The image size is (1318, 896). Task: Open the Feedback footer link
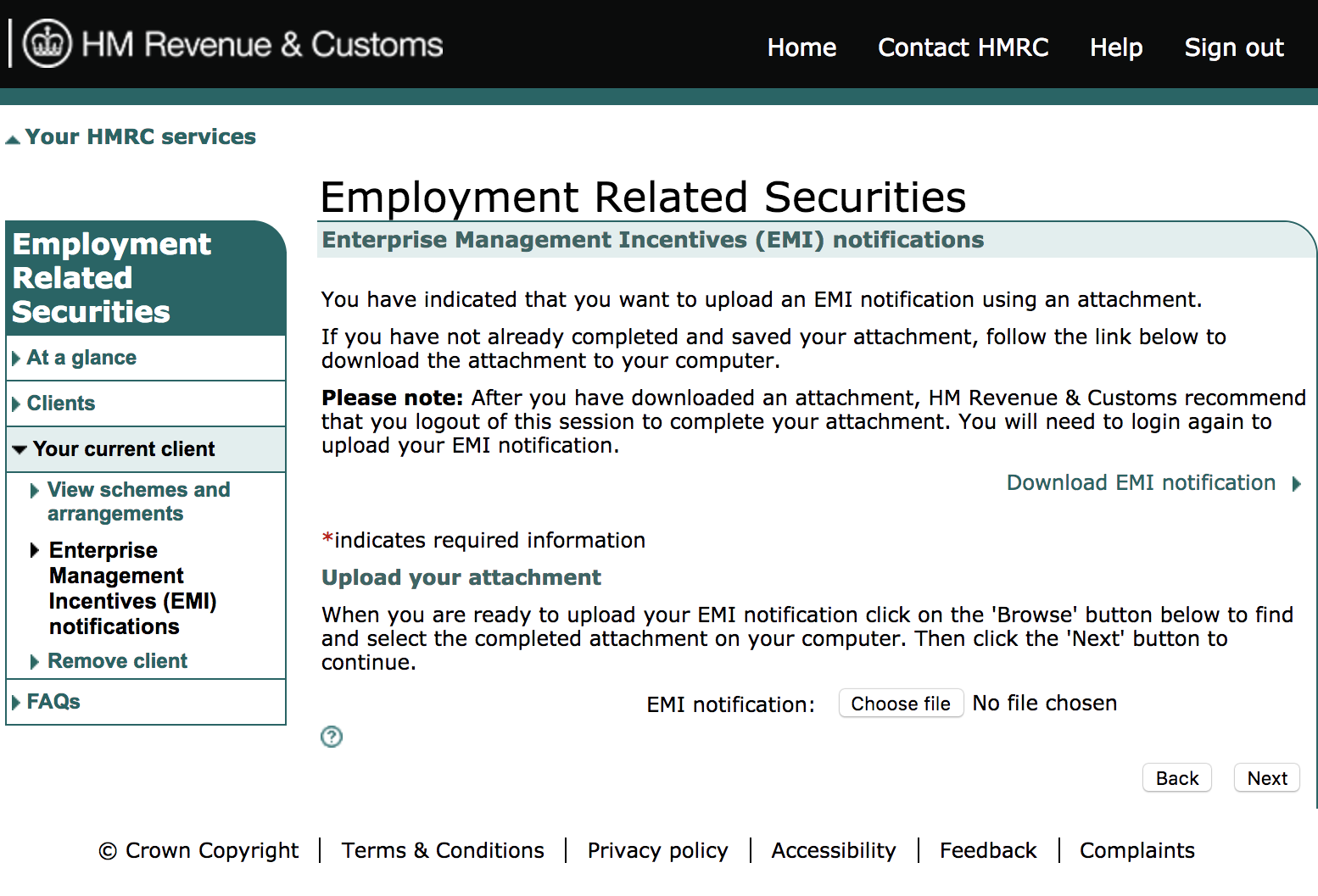pyautogui.click(x=987, y=850)
